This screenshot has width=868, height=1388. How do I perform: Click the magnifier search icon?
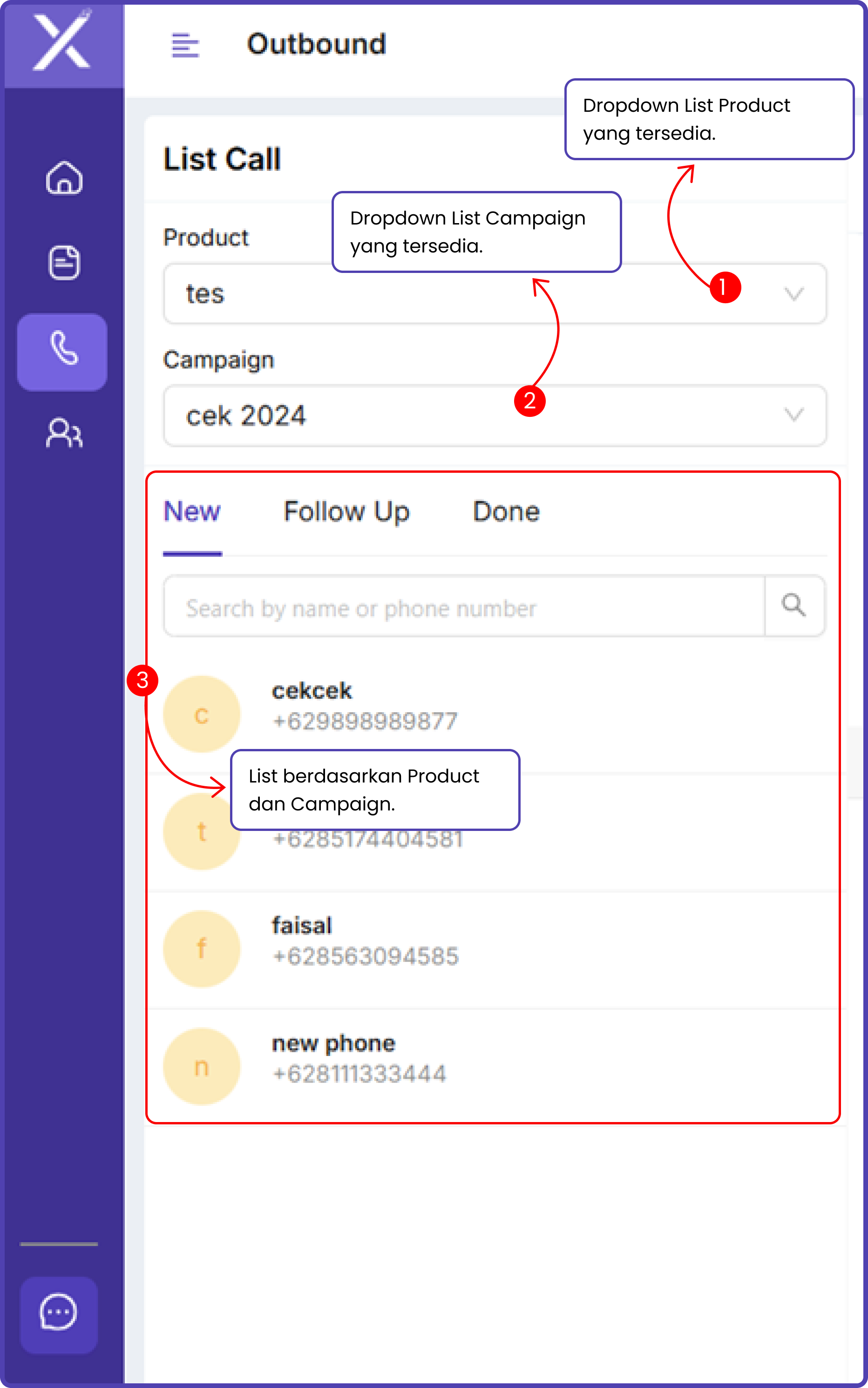[x=793, y=606]
